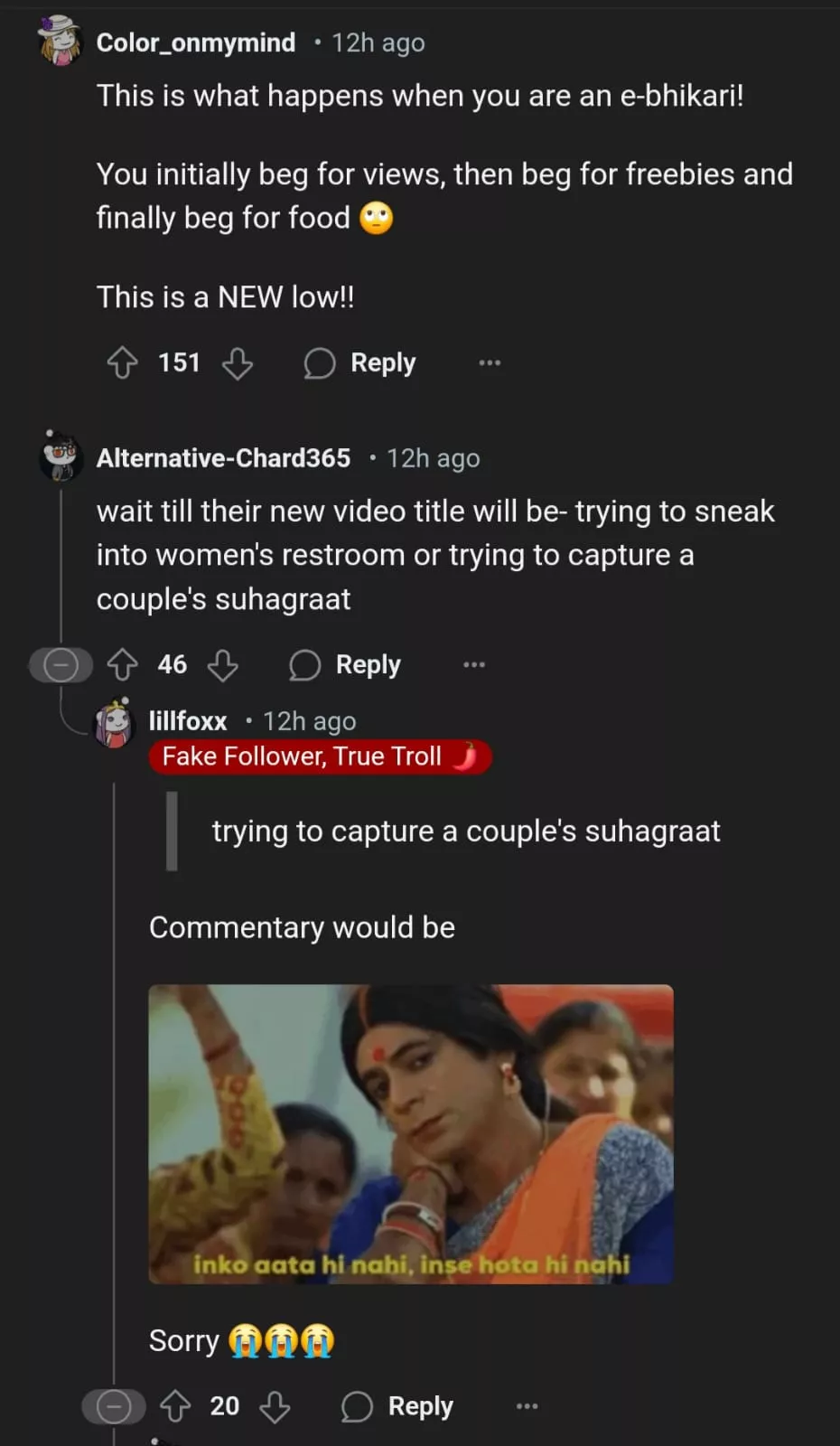Upvote lillfoxx's comment with 20 points
Viewport: 840px width, 1446px height.
coord(175,1406)
